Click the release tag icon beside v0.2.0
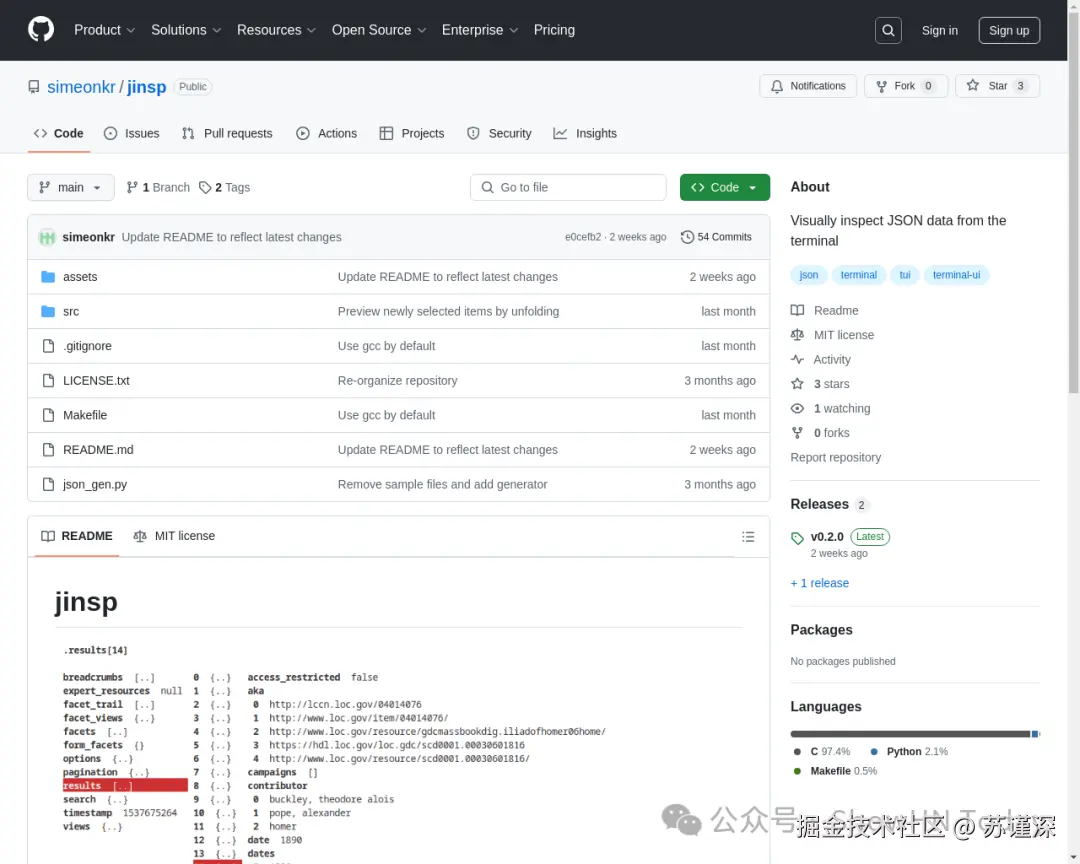 (797, 538)
